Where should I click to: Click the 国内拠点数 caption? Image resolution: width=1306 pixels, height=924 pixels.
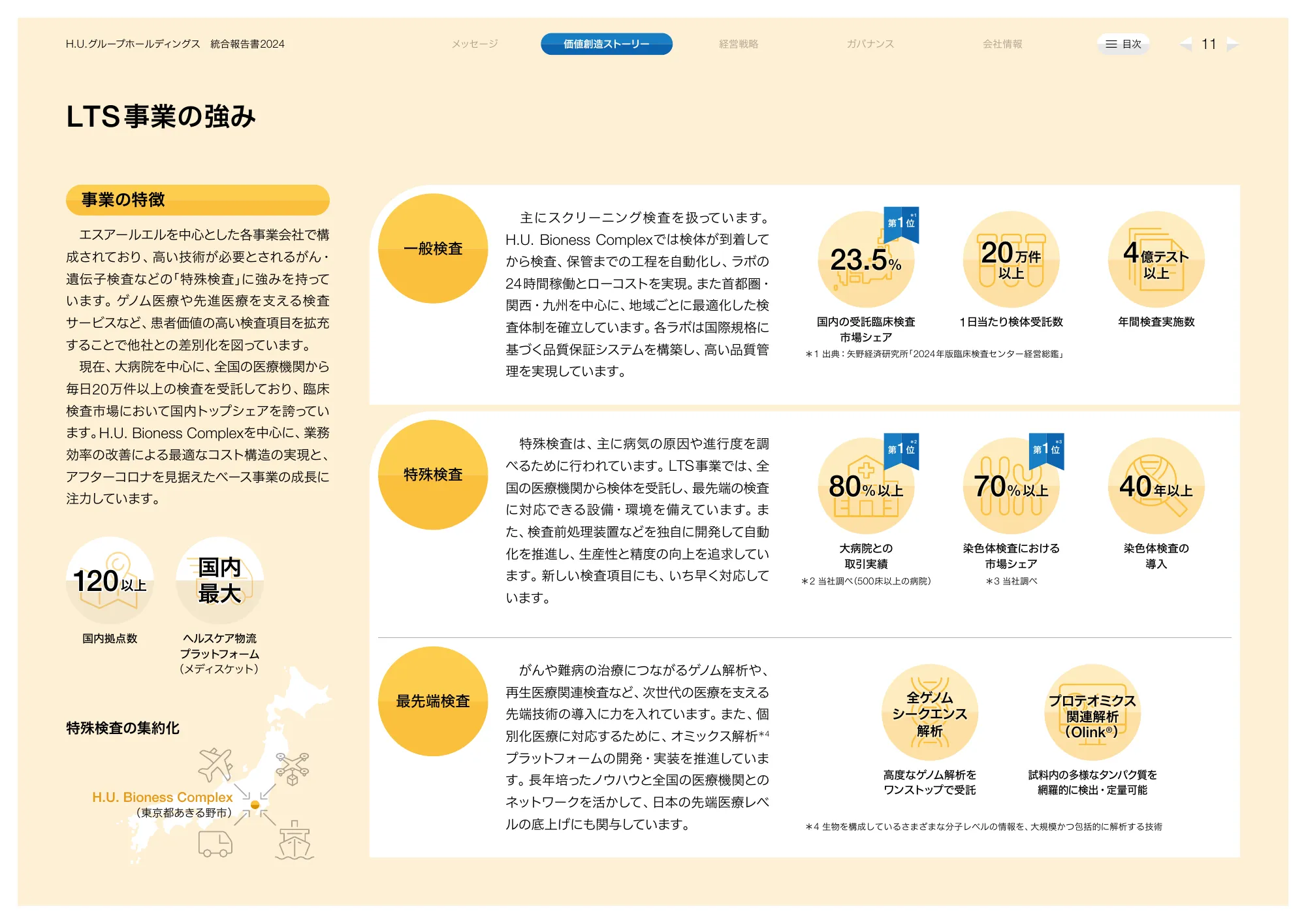(110, 639)
